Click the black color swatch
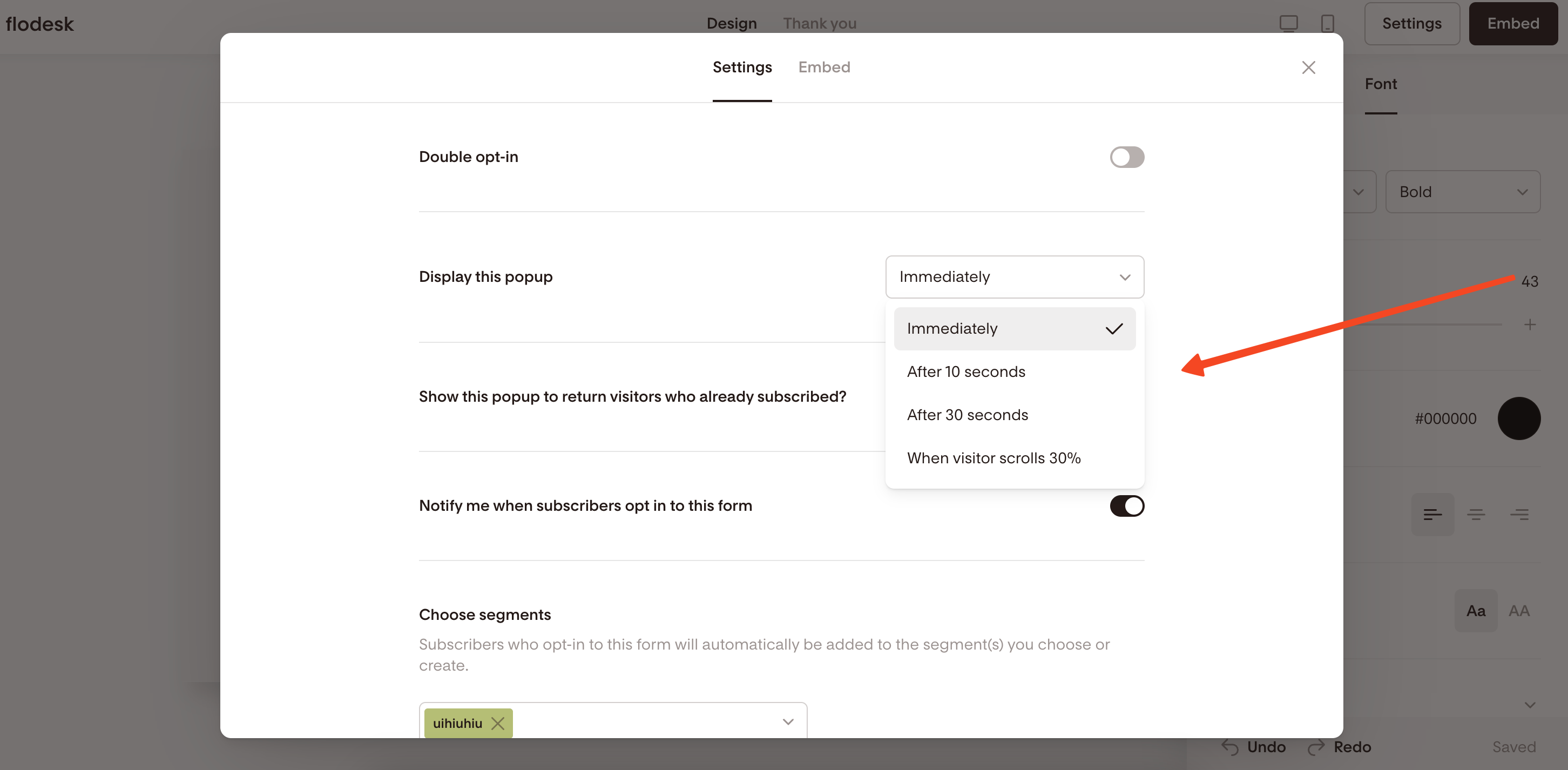The height and width of the screenshot is (770, 1568). point(1518,419)
